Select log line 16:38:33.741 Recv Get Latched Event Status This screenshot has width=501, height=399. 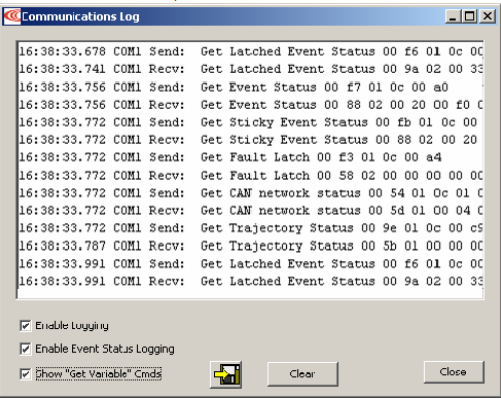tap(251, 69)
